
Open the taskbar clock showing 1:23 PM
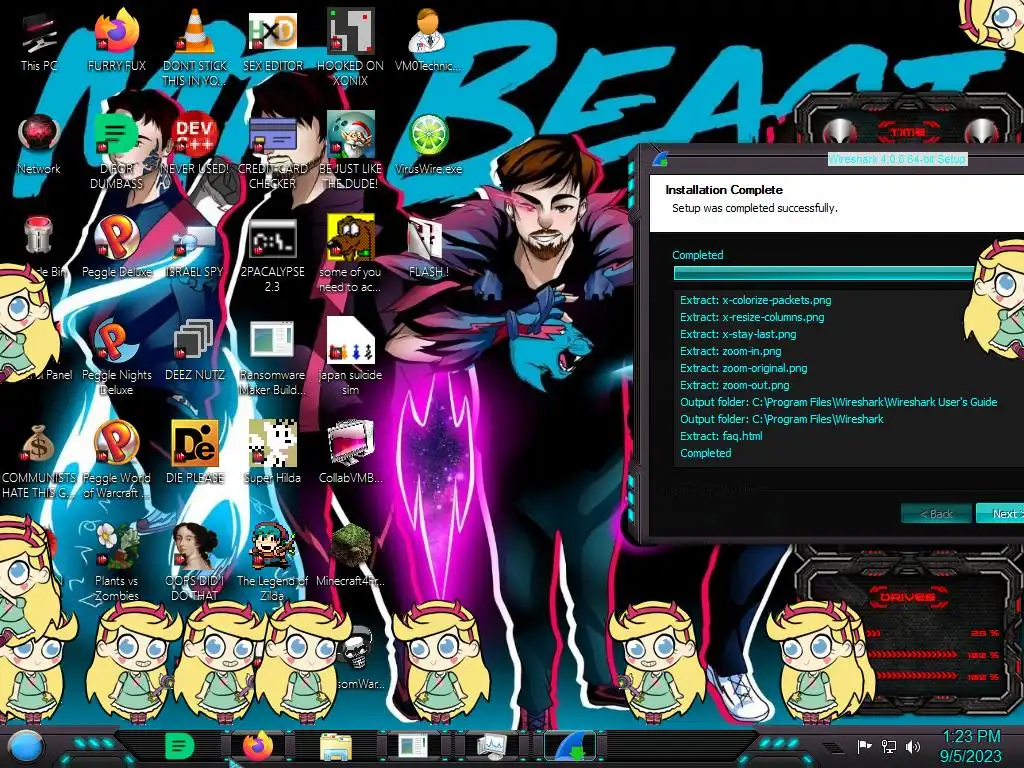pyautogui.click(x=971, y=746)
